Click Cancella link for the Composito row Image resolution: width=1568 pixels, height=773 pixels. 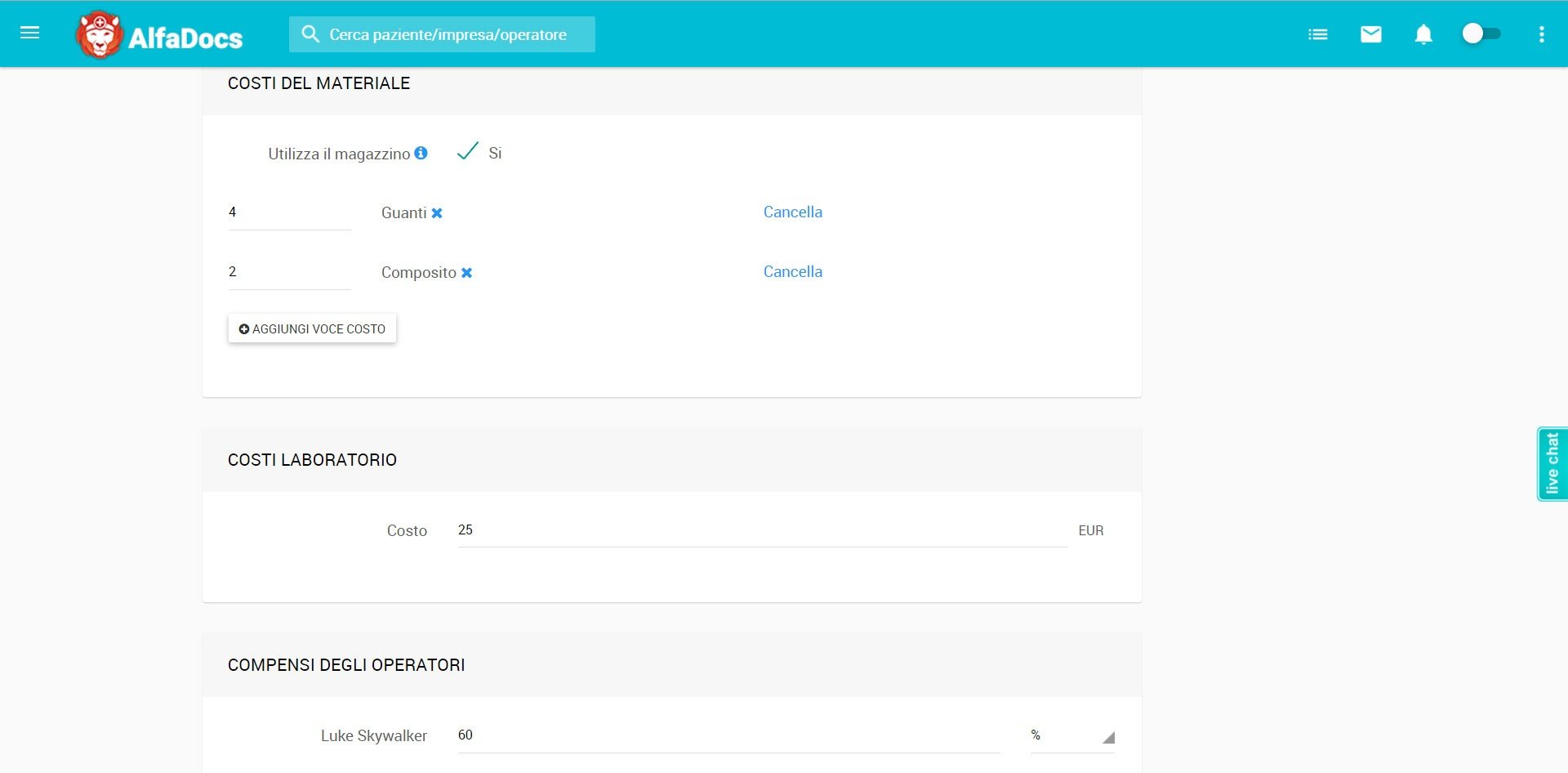click(x=792, y=272)
